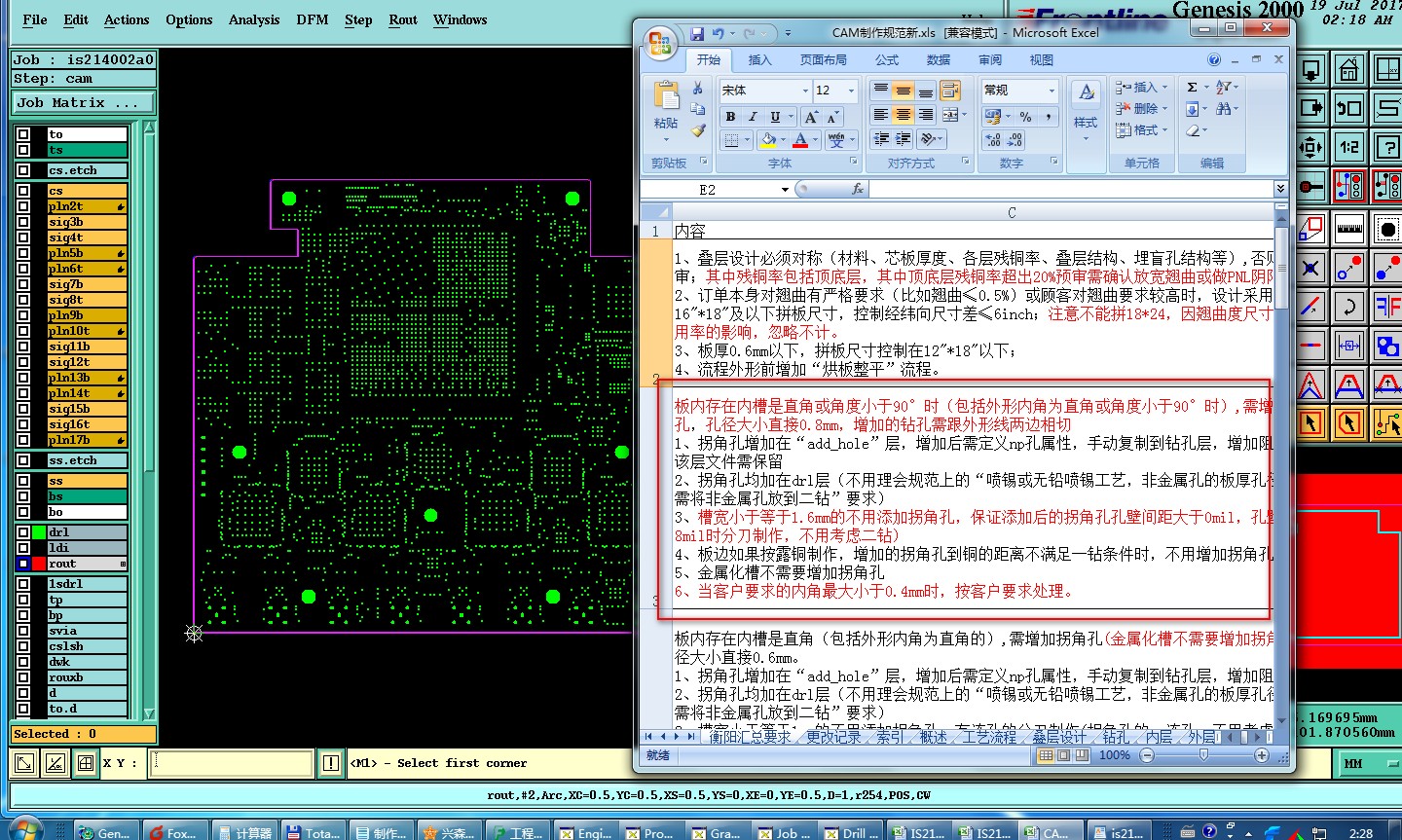Click the Windows Start button
Image resolution: width=1402 pixels, height=840 pixels.
(x=24, y=830)
